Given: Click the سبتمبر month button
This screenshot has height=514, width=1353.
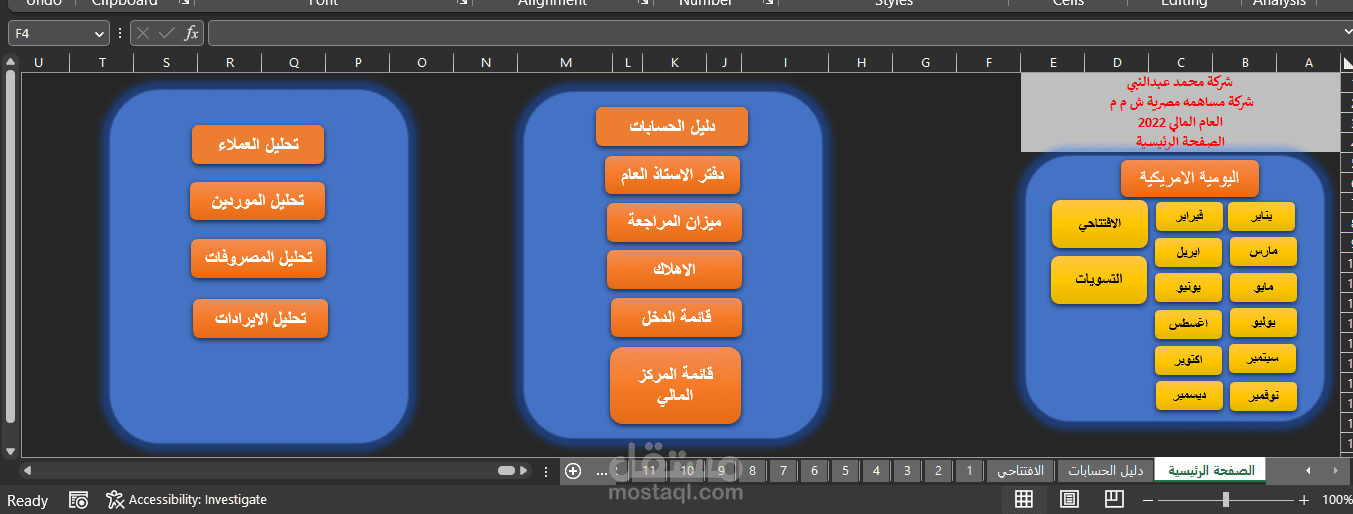Looking at the screenshot, I should click(x=1262, y=358).
